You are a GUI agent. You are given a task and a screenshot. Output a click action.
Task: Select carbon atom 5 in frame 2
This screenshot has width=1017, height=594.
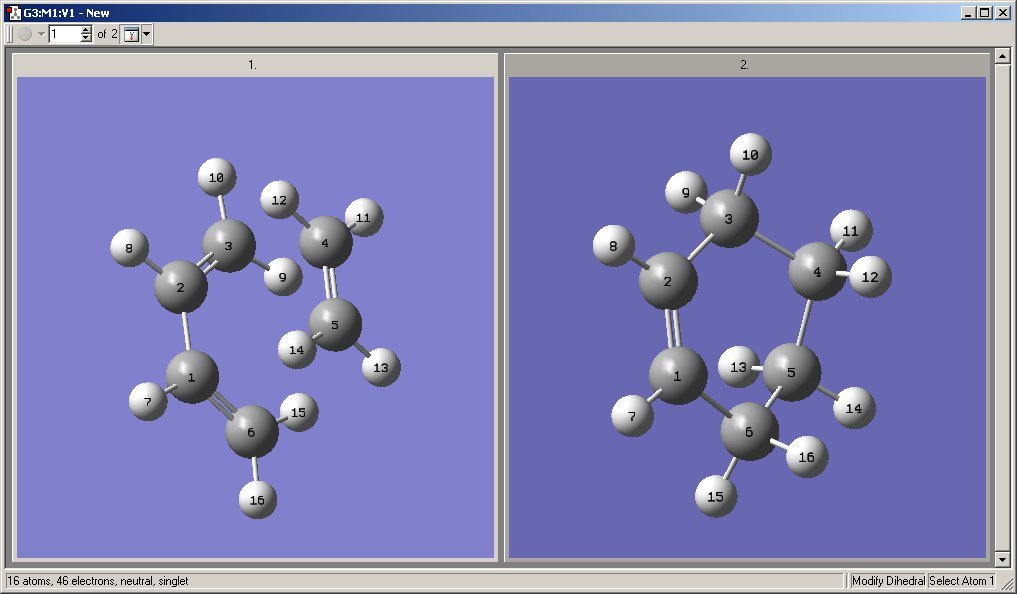(x=792, y=373)
